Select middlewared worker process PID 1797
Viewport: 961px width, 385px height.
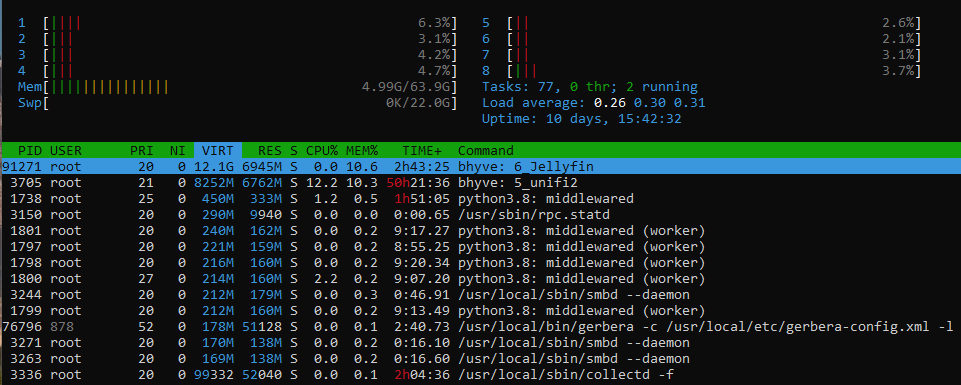tap(480, 246)
